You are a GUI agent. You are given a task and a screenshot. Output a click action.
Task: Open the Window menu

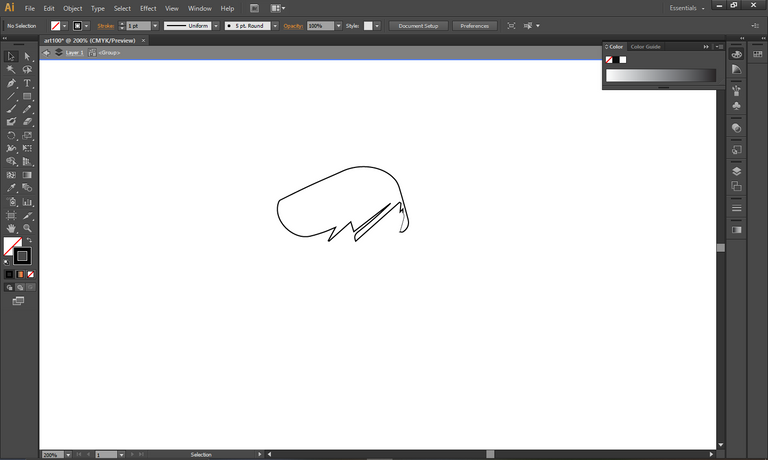tap(200, 8)
